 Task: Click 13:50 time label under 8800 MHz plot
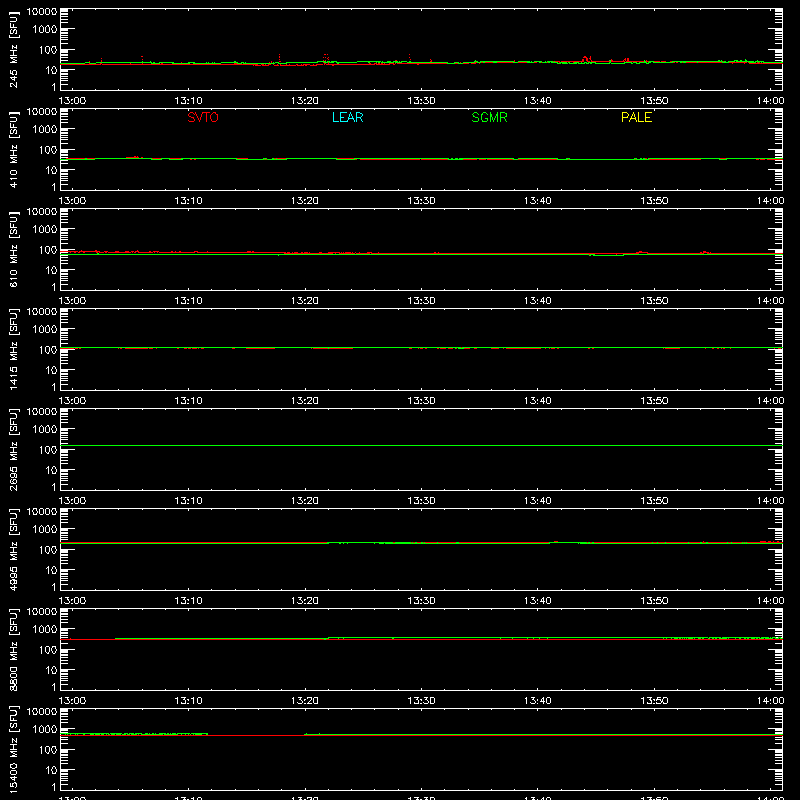click(654, 701)
